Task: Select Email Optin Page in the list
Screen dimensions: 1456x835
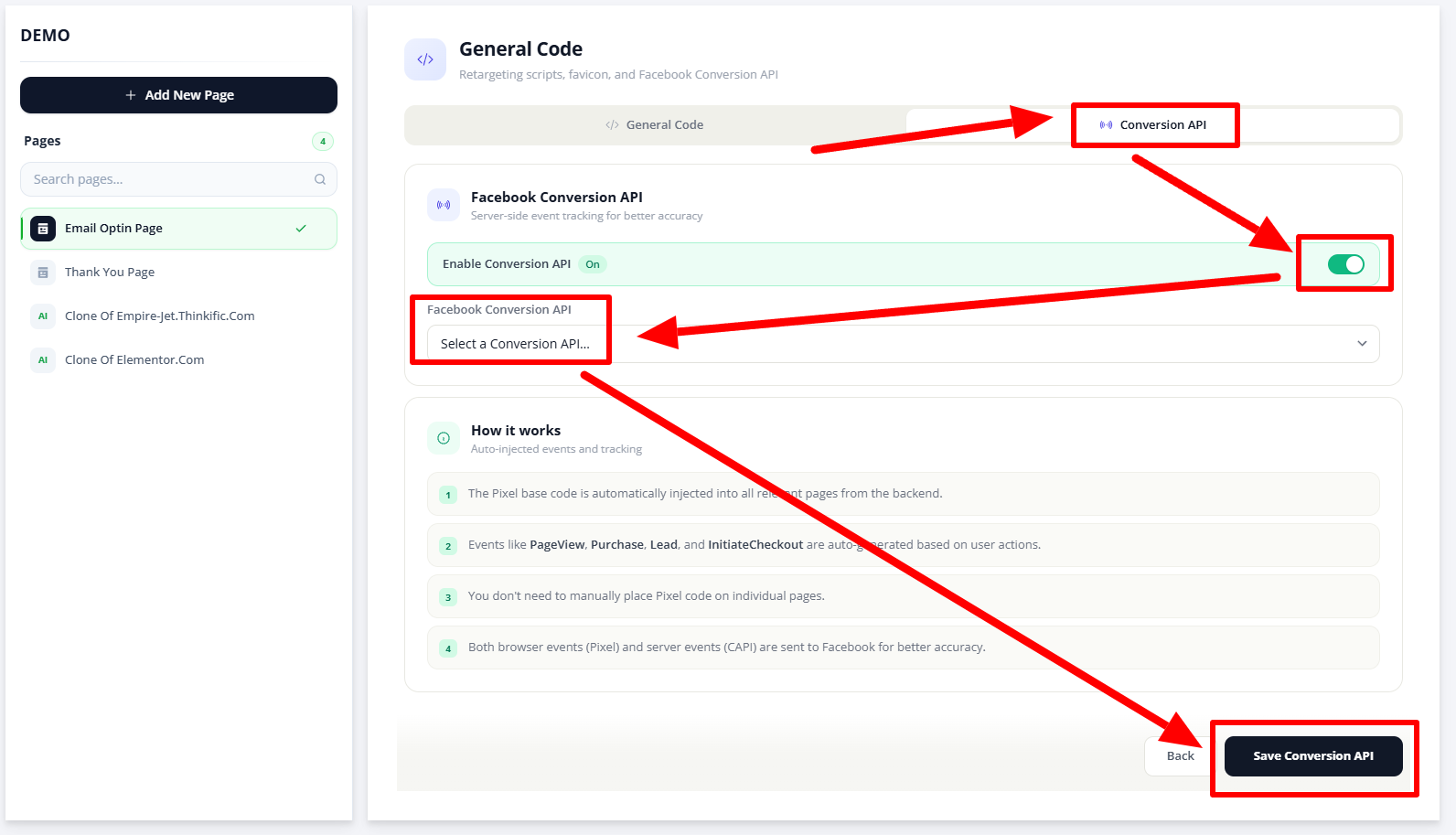Action: 178,229
